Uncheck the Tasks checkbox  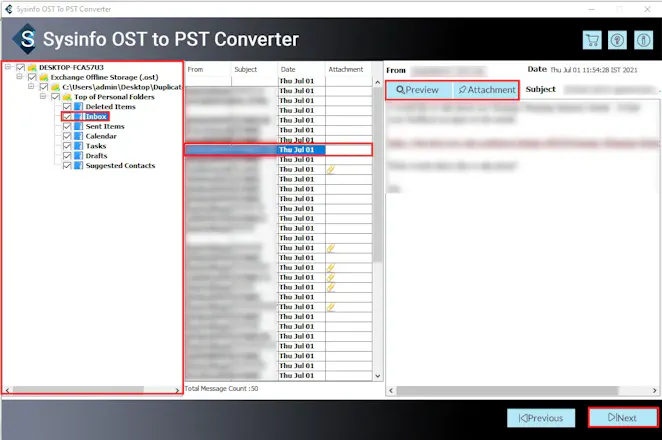pyautogui.click(x=67, y=146)
